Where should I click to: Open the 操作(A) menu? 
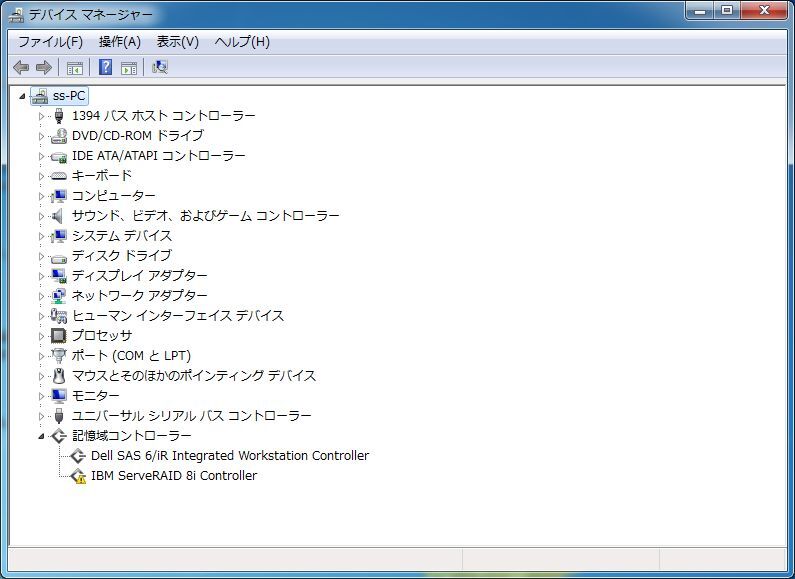coord(120,42)
